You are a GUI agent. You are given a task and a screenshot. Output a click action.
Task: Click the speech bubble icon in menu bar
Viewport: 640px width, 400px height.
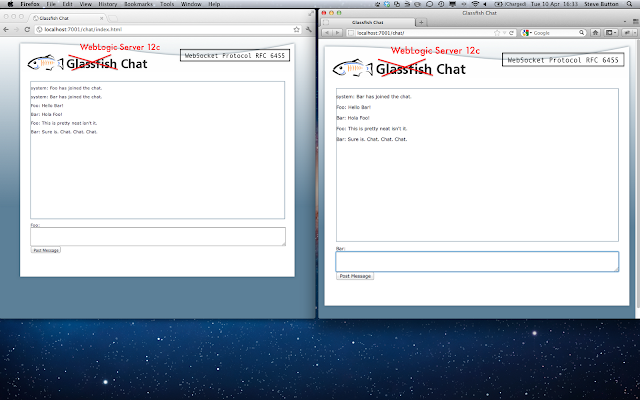pyautogui.click(x=429, y=4)
